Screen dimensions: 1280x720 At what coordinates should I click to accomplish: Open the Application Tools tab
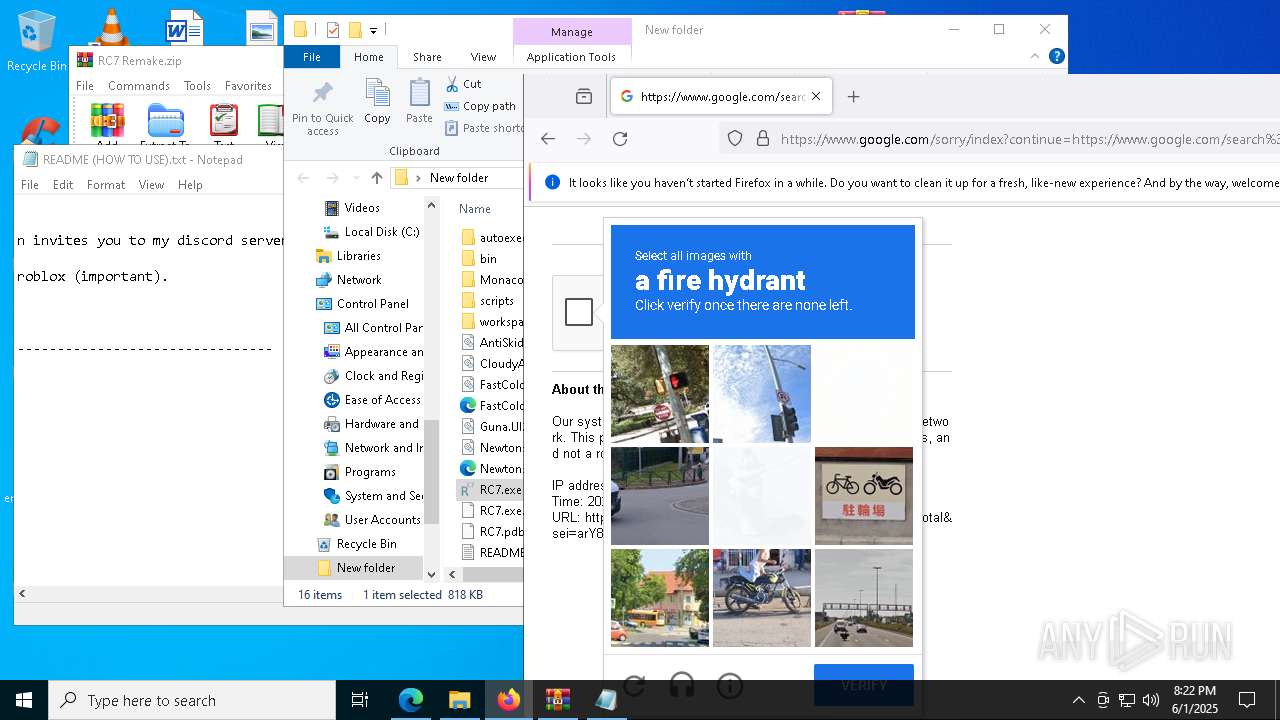click(x=571, y=57)
